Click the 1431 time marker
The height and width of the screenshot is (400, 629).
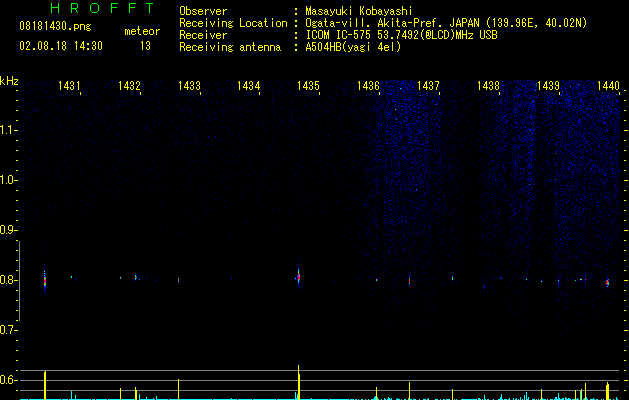click(69, 86)
